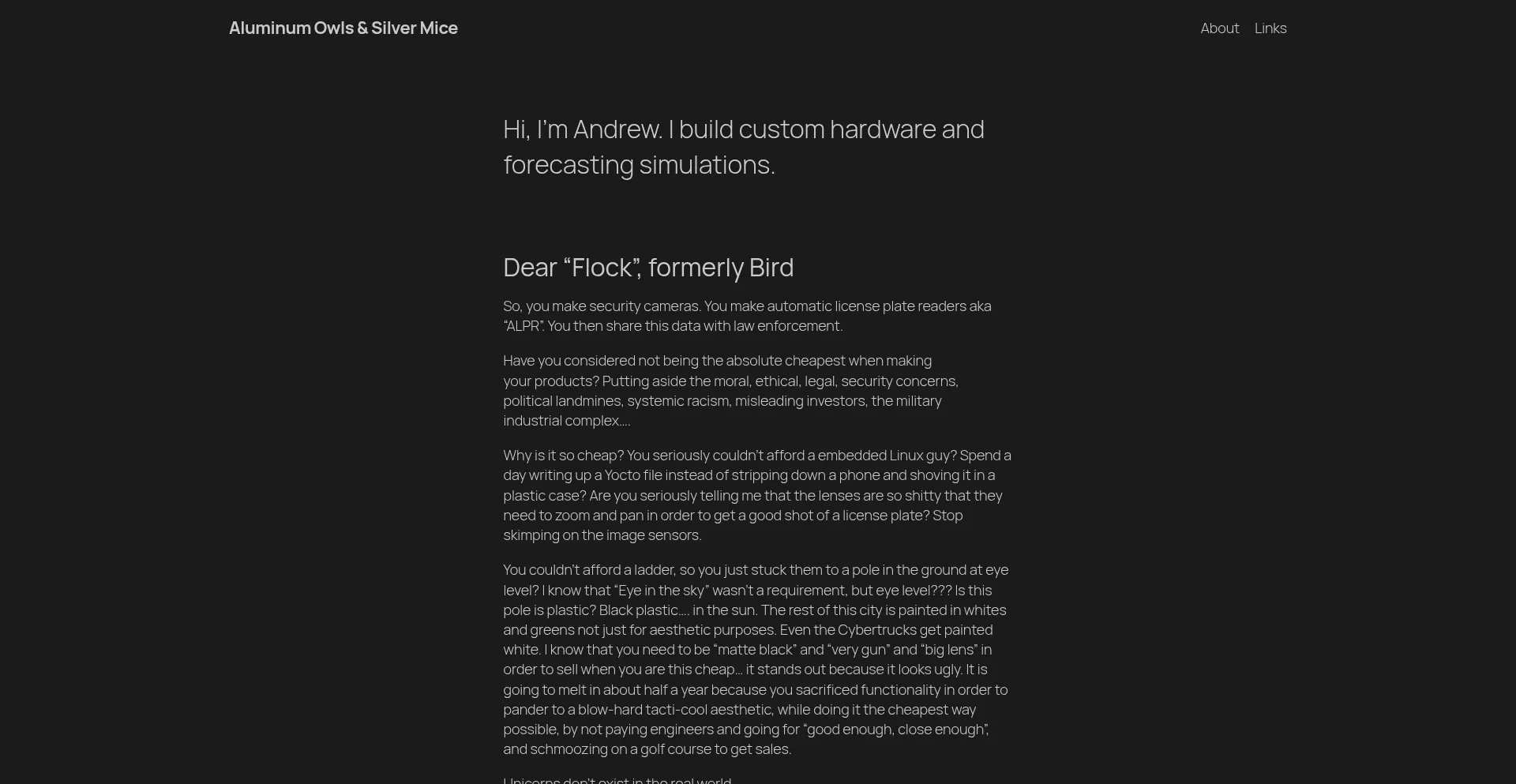Image resolution: width=1516 pixels, height=784 pixels.
Task: Click the paragraph starting "So, you make security cameras"
Action: (x=747, y=316)
